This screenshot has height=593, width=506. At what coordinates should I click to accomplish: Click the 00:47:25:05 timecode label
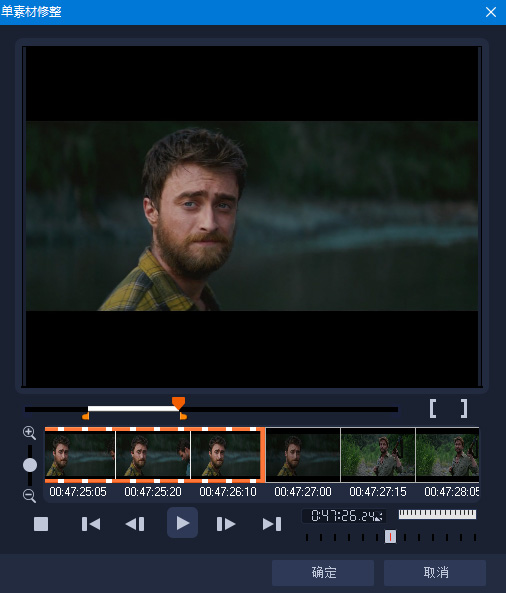pos(78,492)
